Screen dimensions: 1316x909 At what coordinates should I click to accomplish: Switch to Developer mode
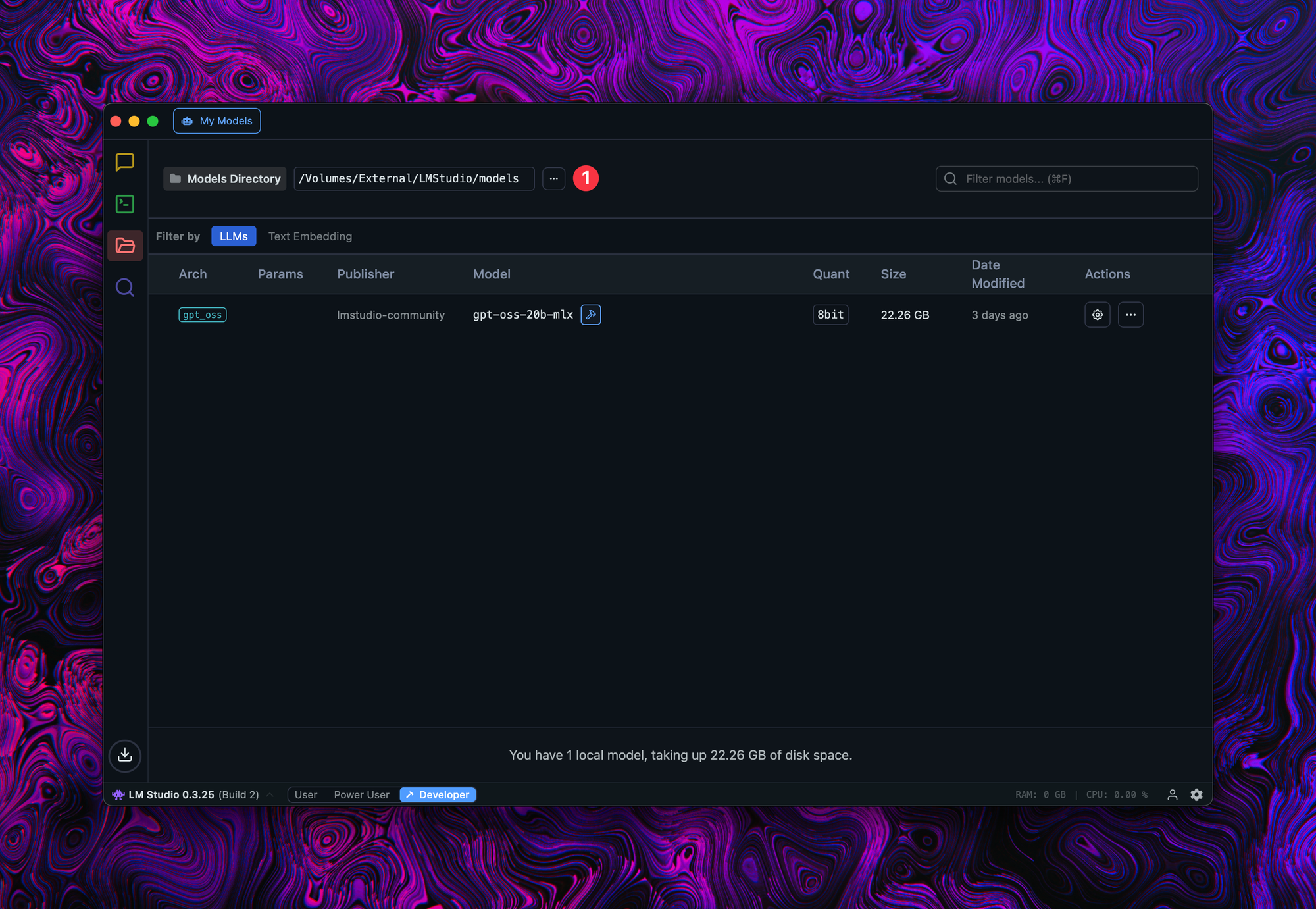point(438,794)
